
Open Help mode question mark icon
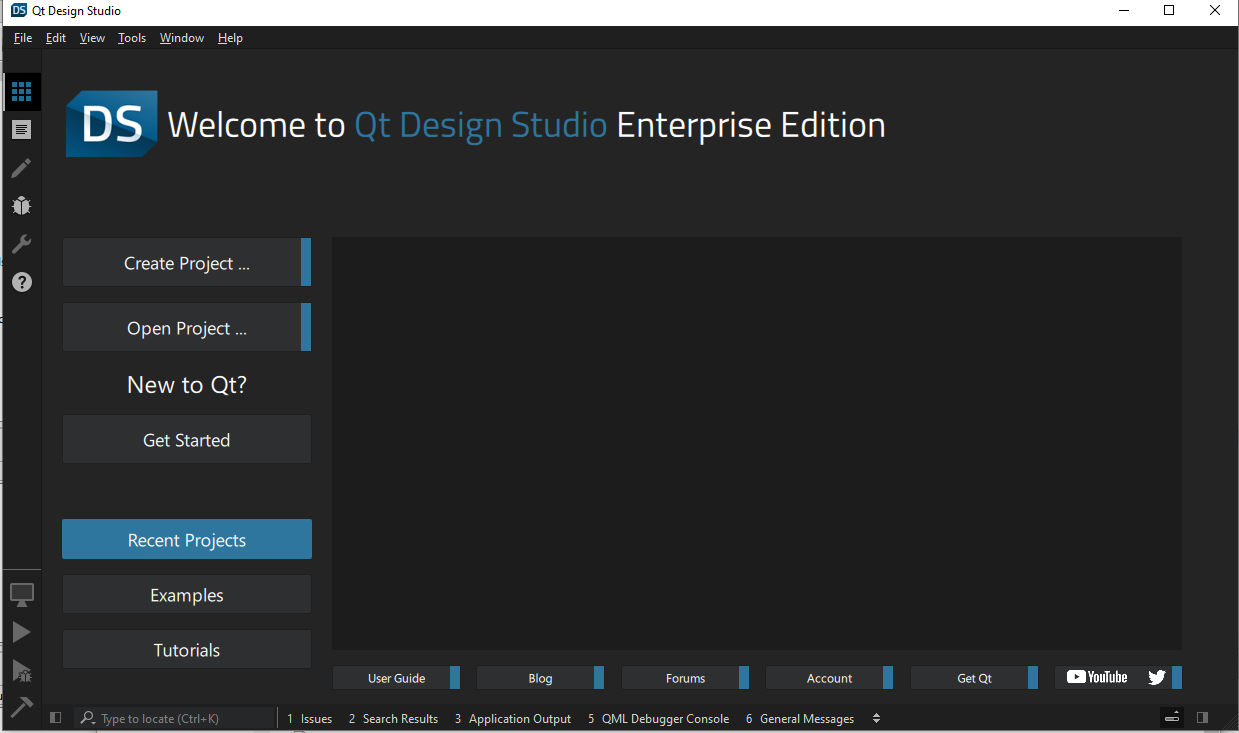click(x=21, y=282)
